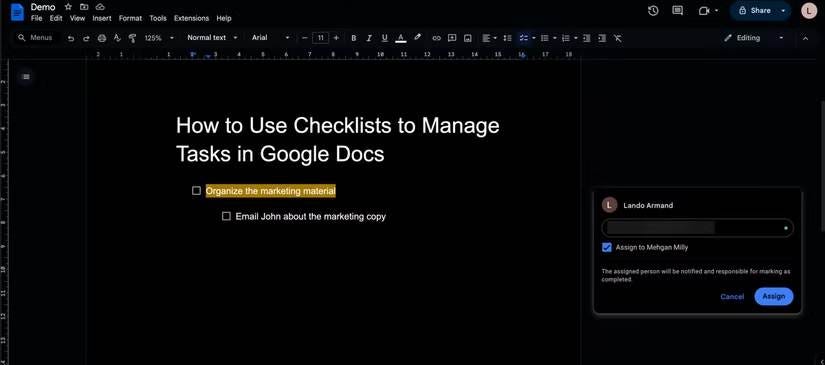Viewport: 825px width, 365px height.
Task: Uncheck Assign to Mehgan Milly
Action: tap(607, 248)
